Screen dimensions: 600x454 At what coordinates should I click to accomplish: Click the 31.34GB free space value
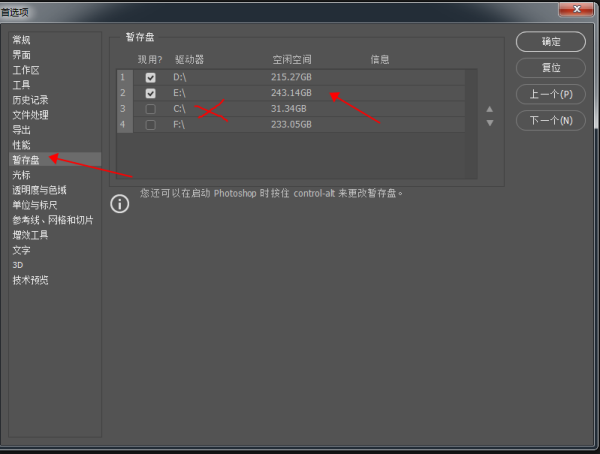click(x=289, y=109)
